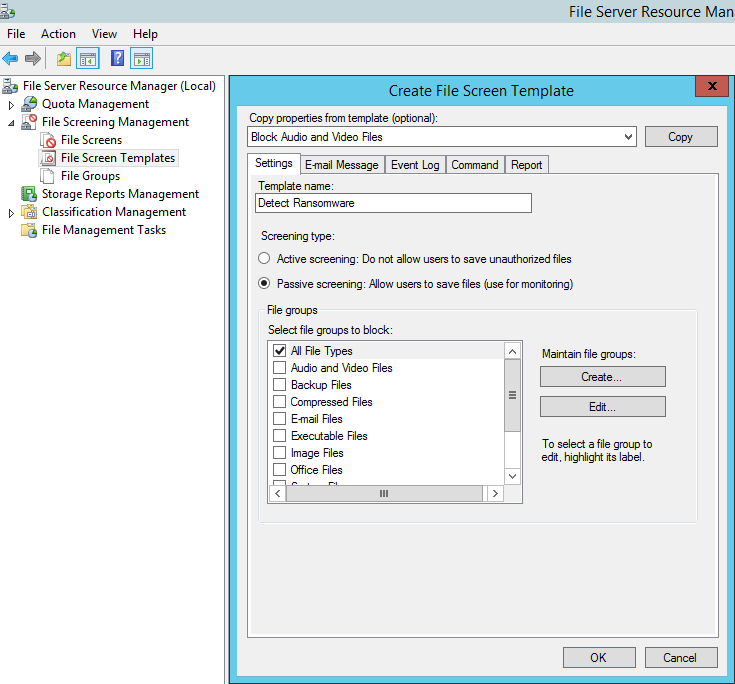Toggle the Show/Hide Console Tree icon
Image resolution: width=735 pixels, height=684 pixels.
[x=88, y=59]
